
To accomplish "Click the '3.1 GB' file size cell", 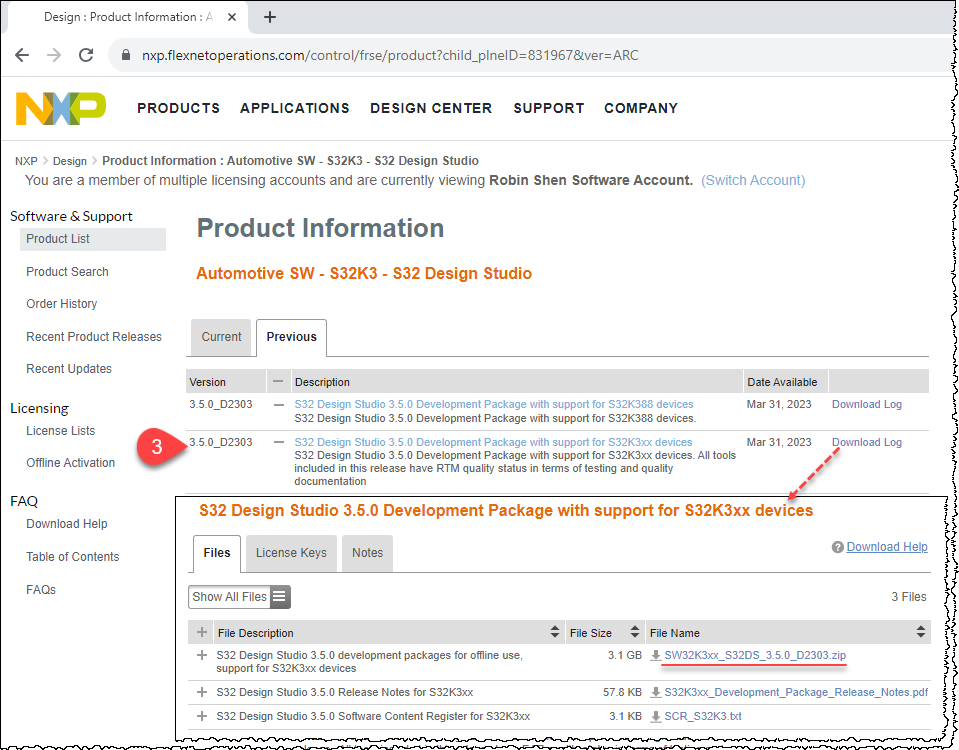I will pos(624,655).
